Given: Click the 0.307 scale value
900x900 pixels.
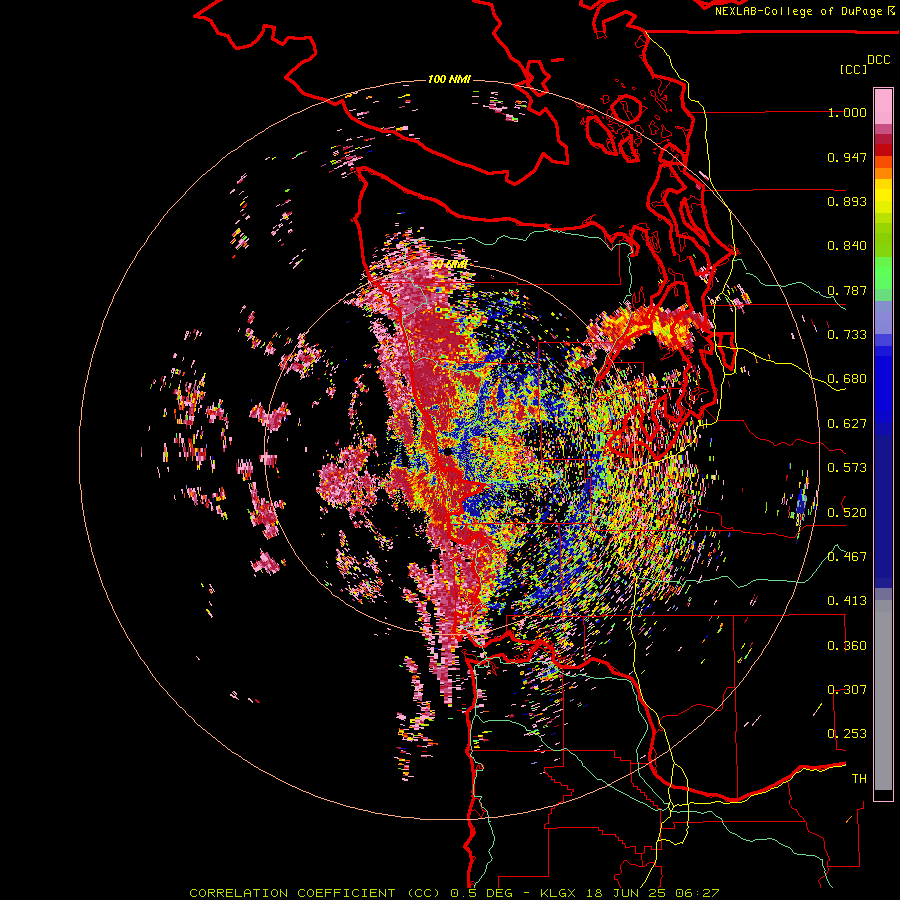Looking at the screenshot, I should (x=847, y=689).
